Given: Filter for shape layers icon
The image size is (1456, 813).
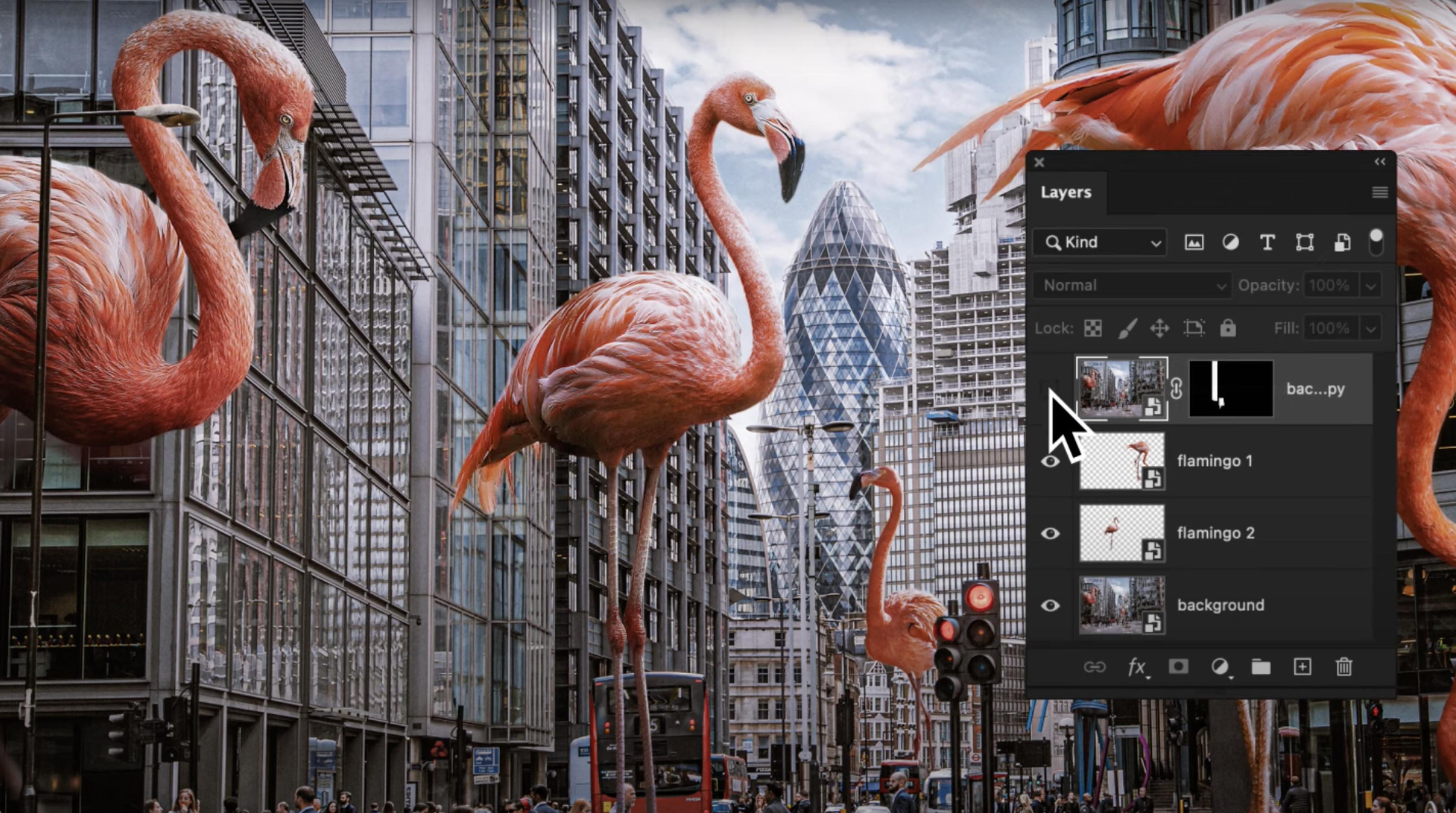Looking at the screenshot, I should (x=1304, y=242).
